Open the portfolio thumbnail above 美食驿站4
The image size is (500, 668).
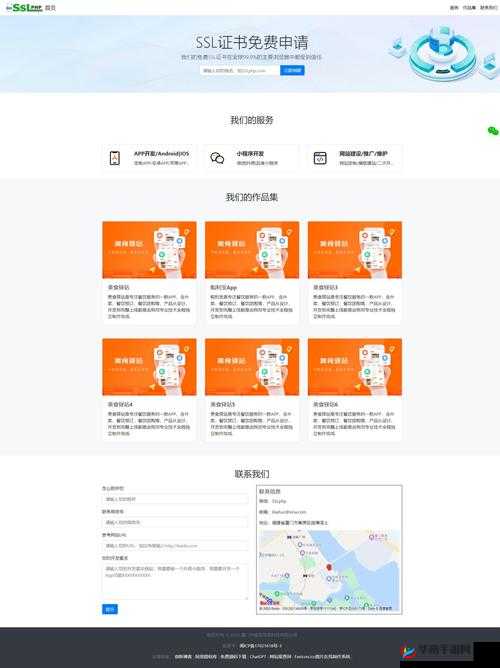pyautogui.click(x=149, y=367)
